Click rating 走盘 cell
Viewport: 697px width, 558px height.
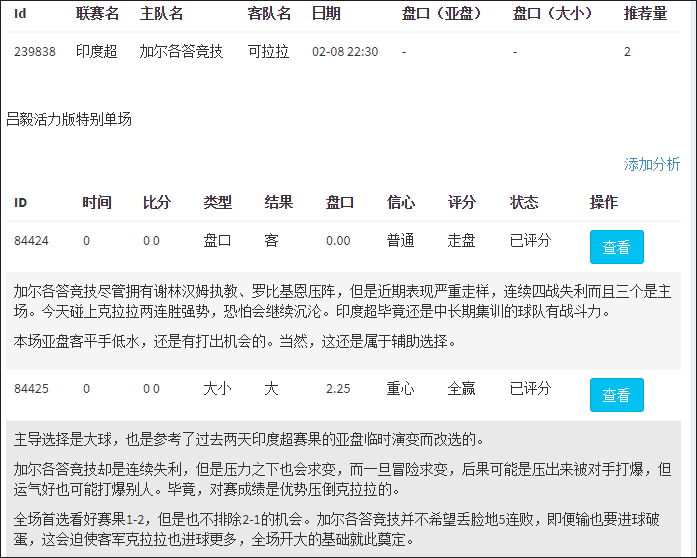[461, 241]
